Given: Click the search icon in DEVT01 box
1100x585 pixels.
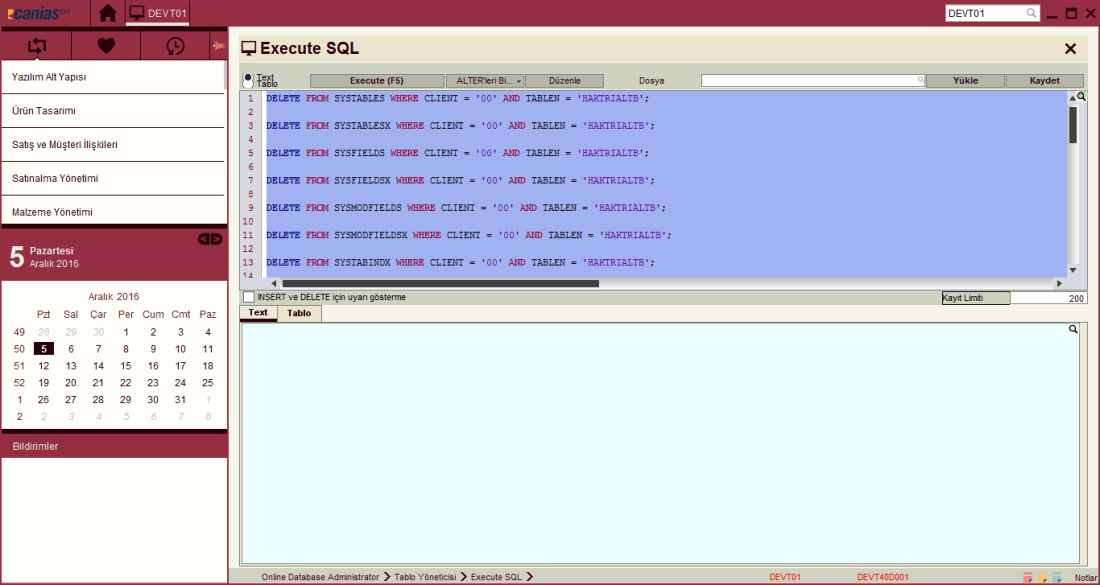Looking at the screenshot, I should coord(1031,14).
